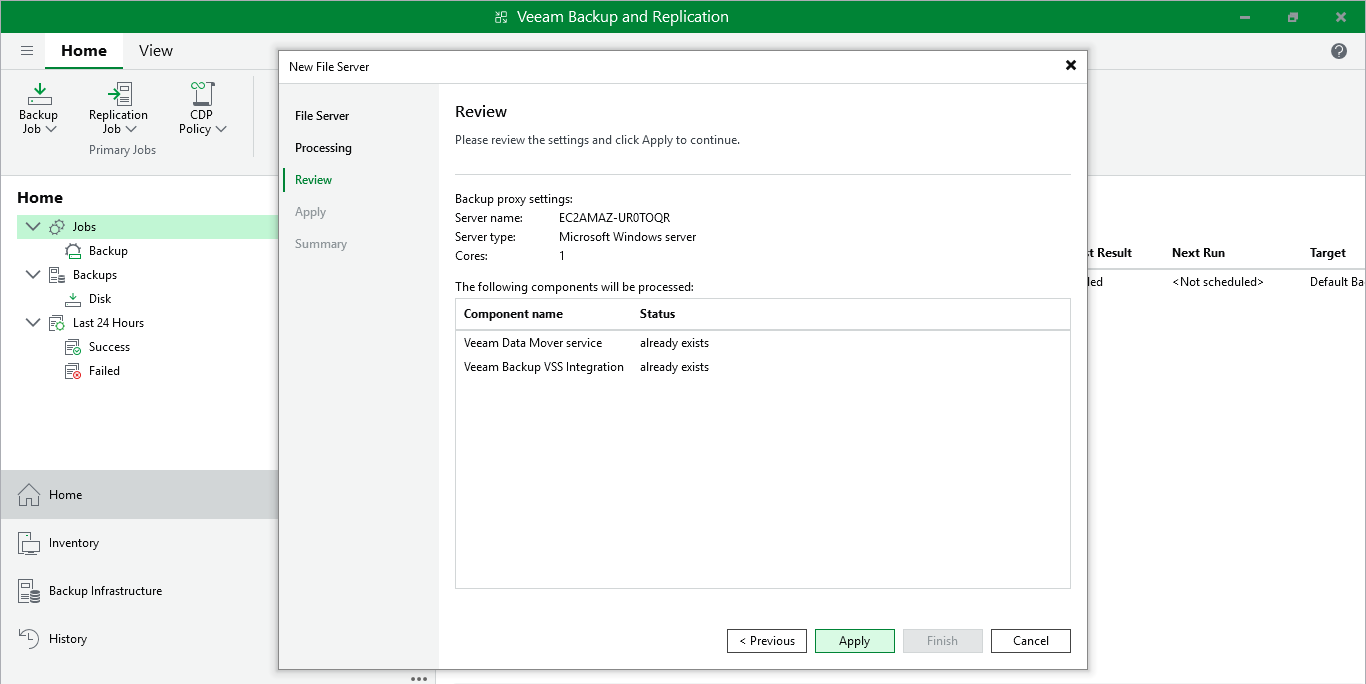Select the Backups tree item
Viewport: 1366px width, 684px height.
coord(95,275)
